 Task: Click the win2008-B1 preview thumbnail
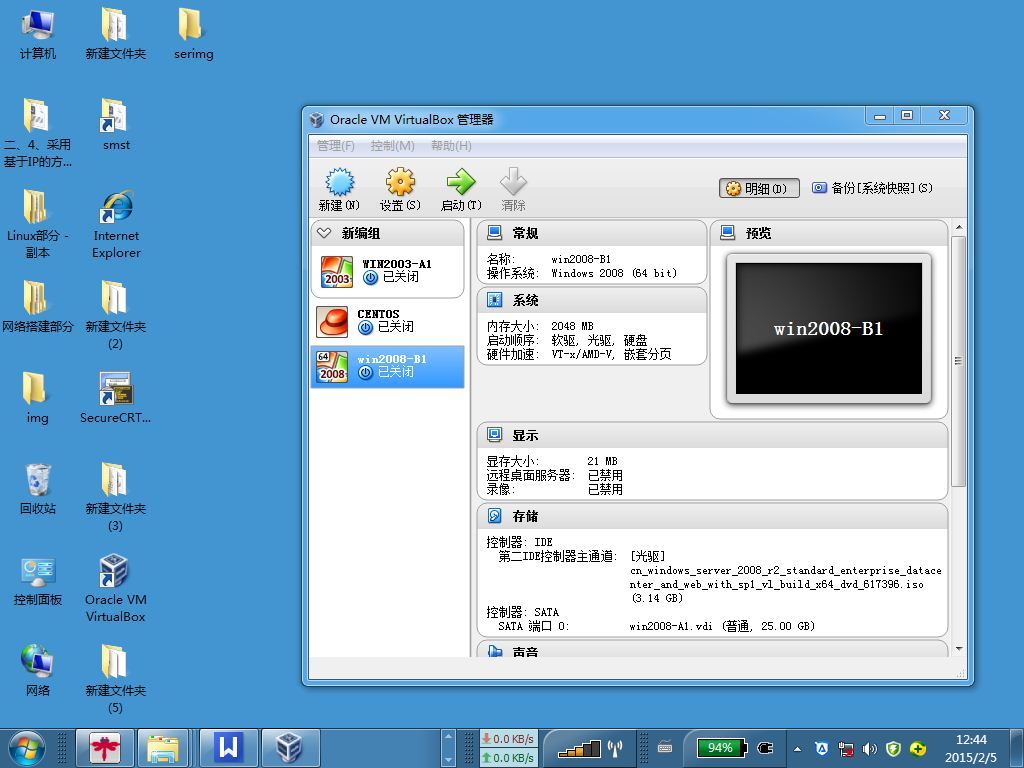pos(829,328)
